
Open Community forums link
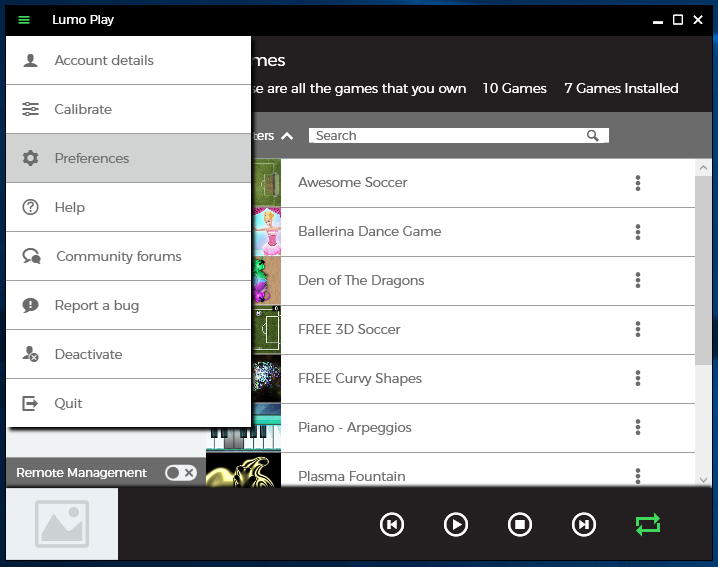[x=118, y=256]
